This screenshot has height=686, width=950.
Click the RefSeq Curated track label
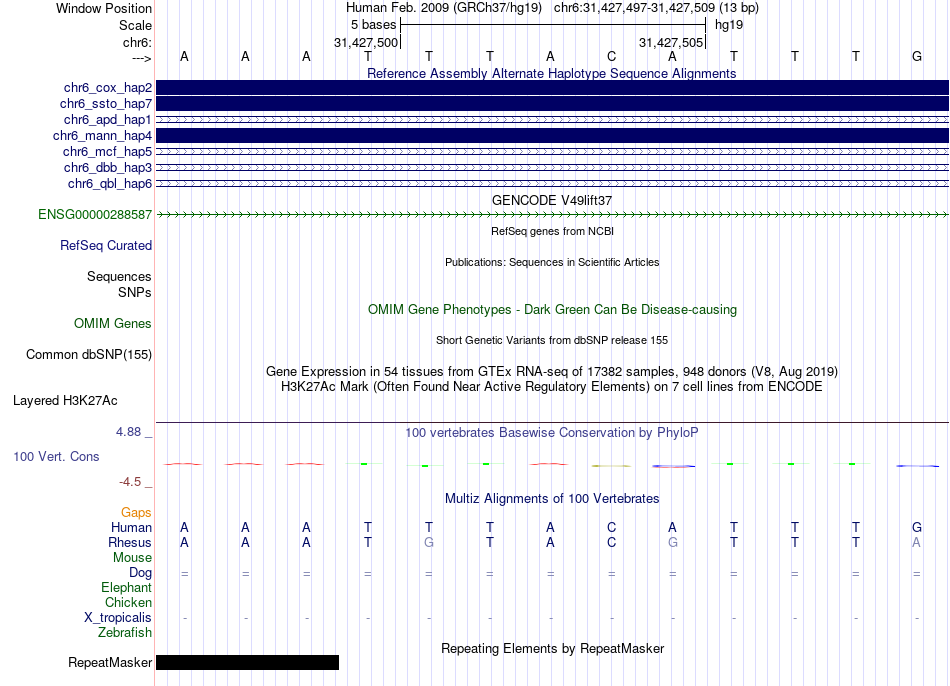click(x=106, y=245)
